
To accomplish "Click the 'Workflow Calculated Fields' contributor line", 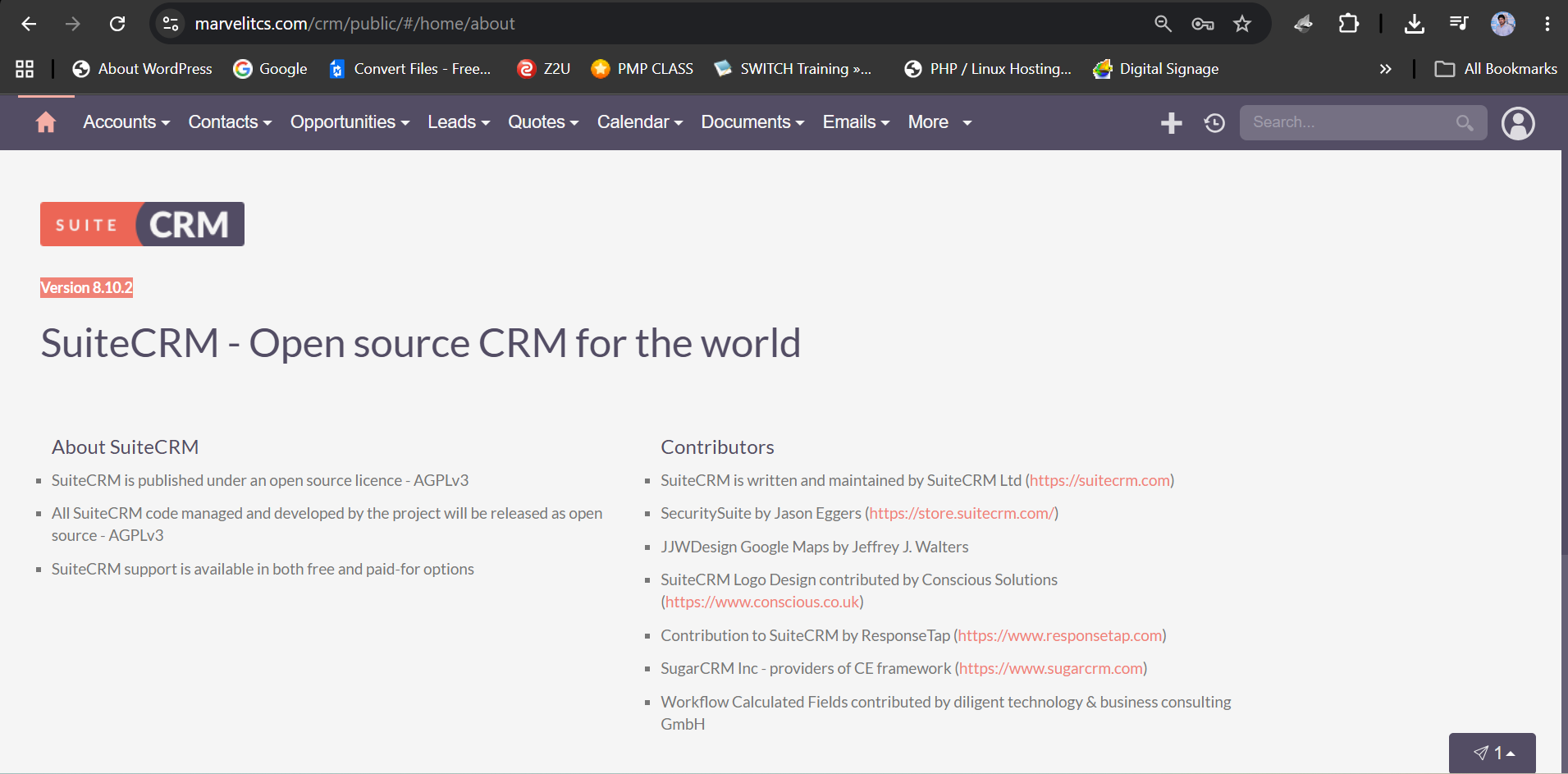I will pyautogui.click(x=946, y=712).
